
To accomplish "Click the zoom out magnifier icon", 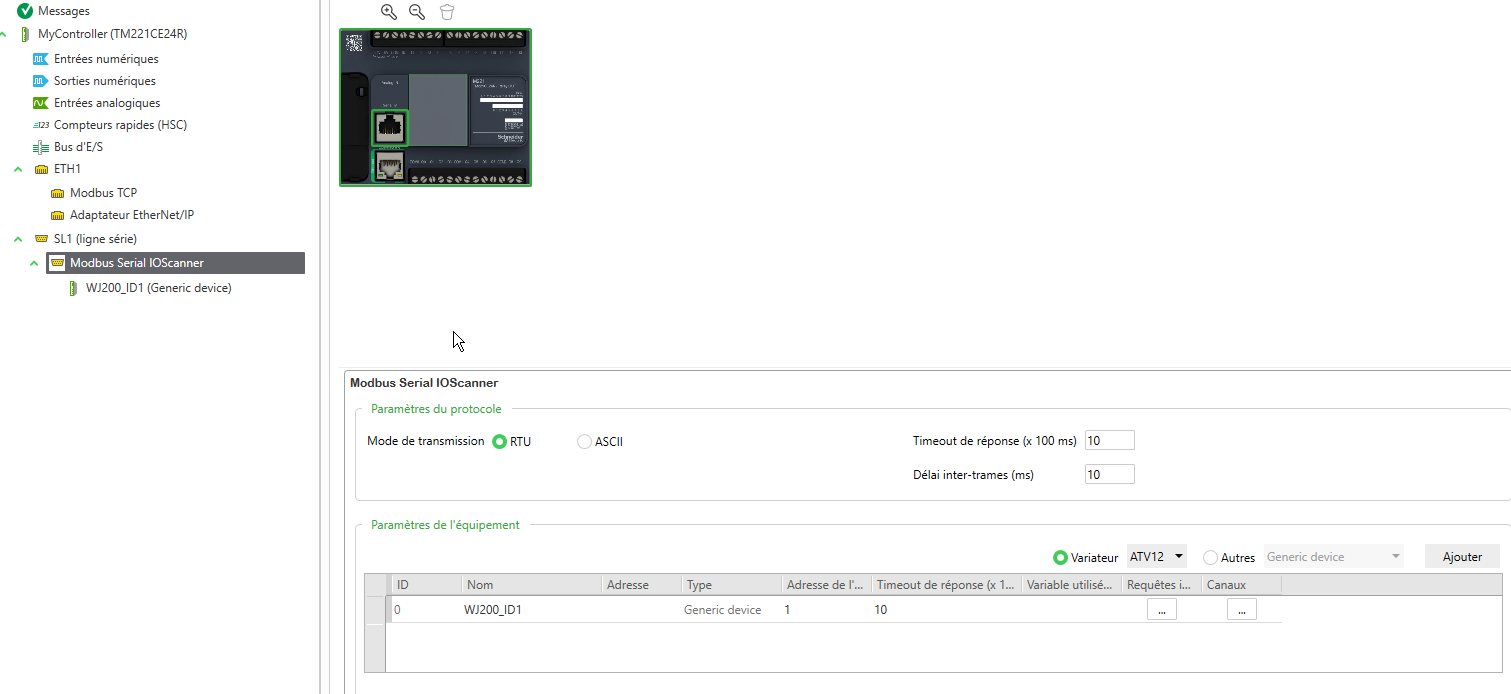I will coord(417,12).
